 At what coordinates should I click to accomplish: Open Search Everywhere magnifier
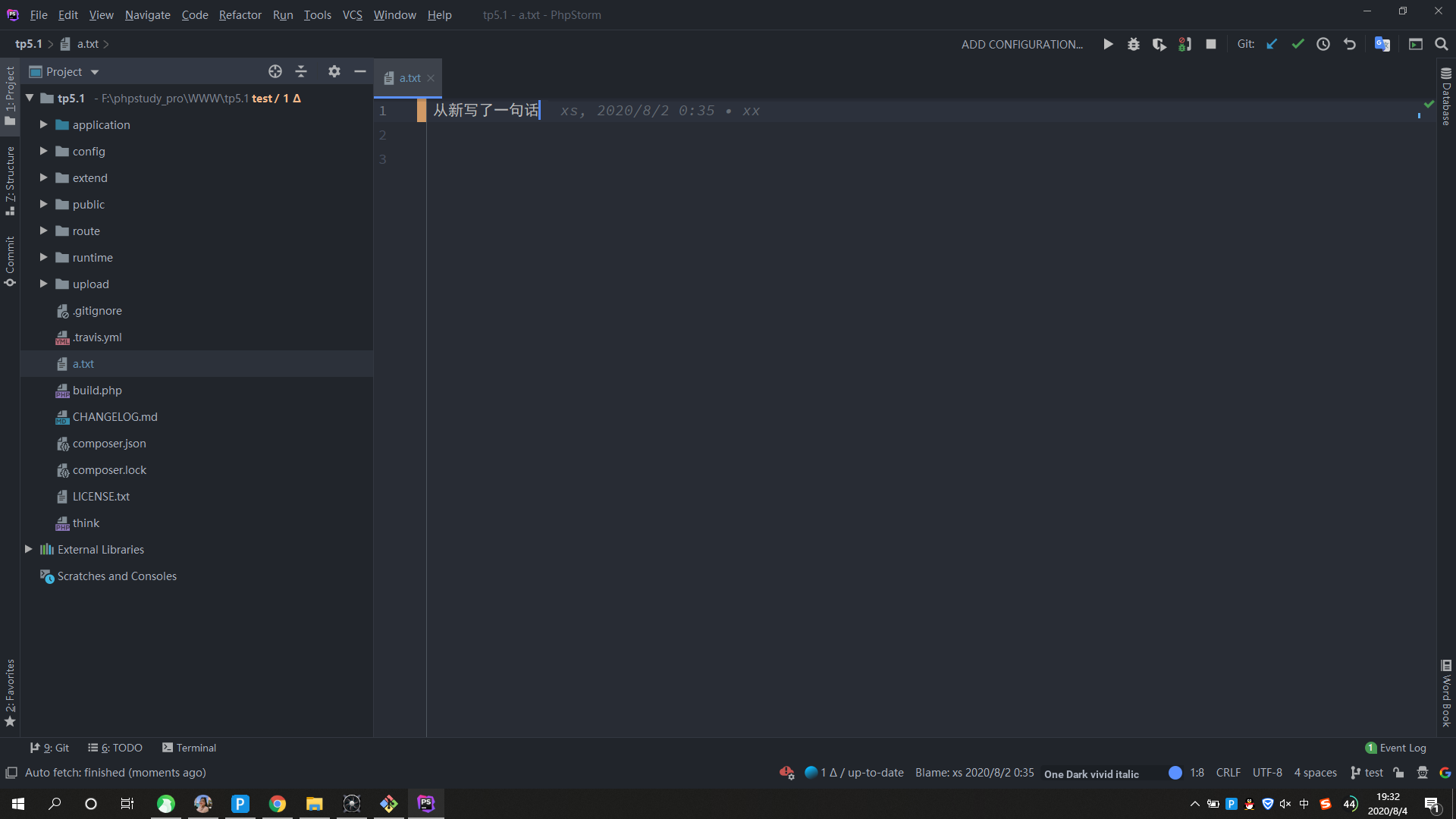pos(1442,44)
